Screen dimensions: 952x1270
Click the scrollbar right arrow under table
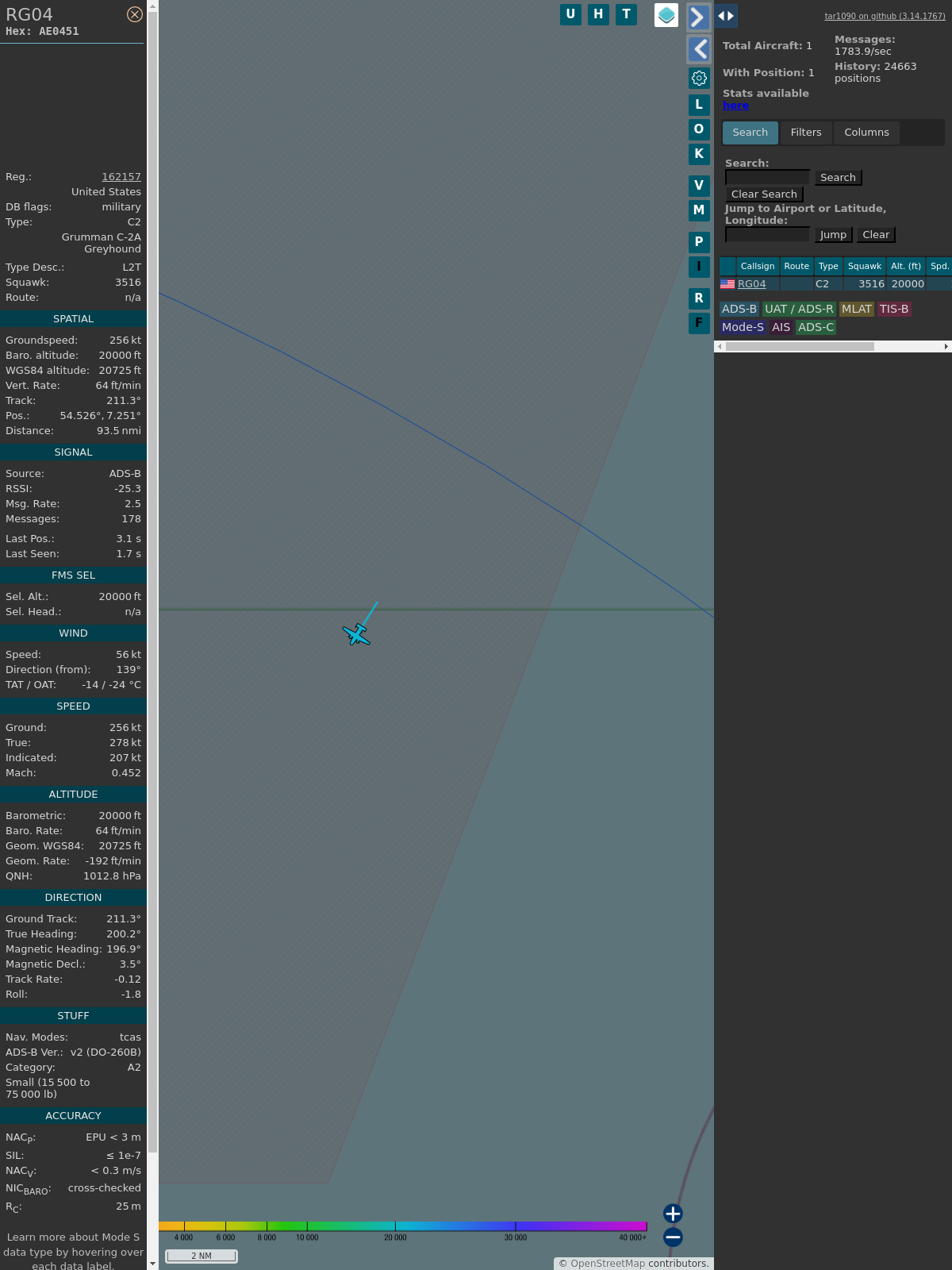click(946, 347)
